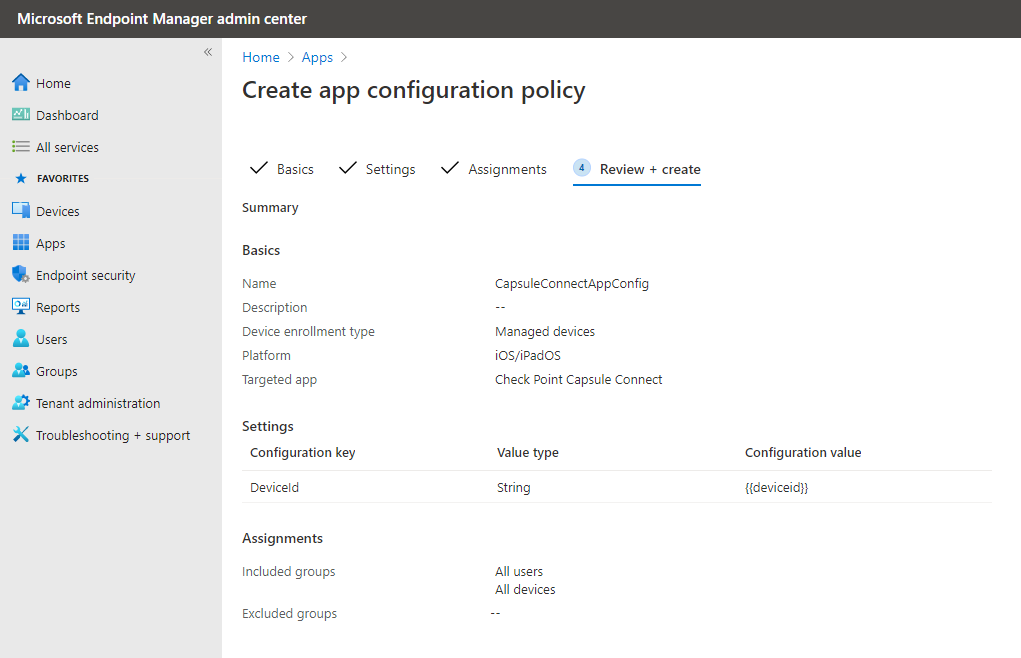Click the Endpoint security shield icon
This screenshot has width=1021, height=658.
coord(21,274)
